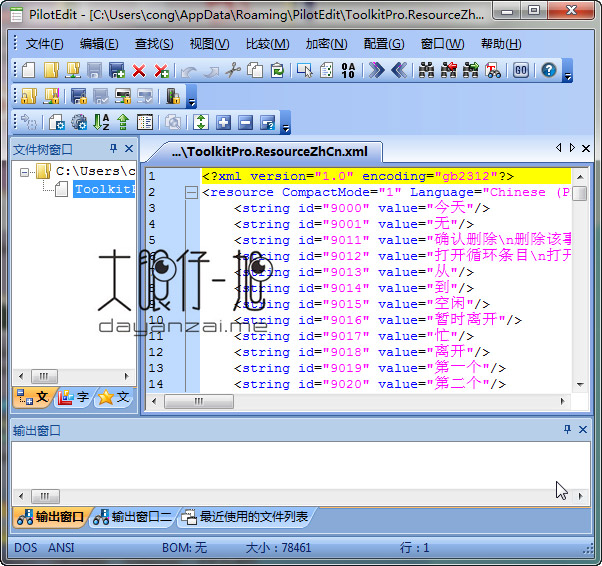Click the blue minus collapse all icon
Screen dimensions: 602x566
point(245,122)
